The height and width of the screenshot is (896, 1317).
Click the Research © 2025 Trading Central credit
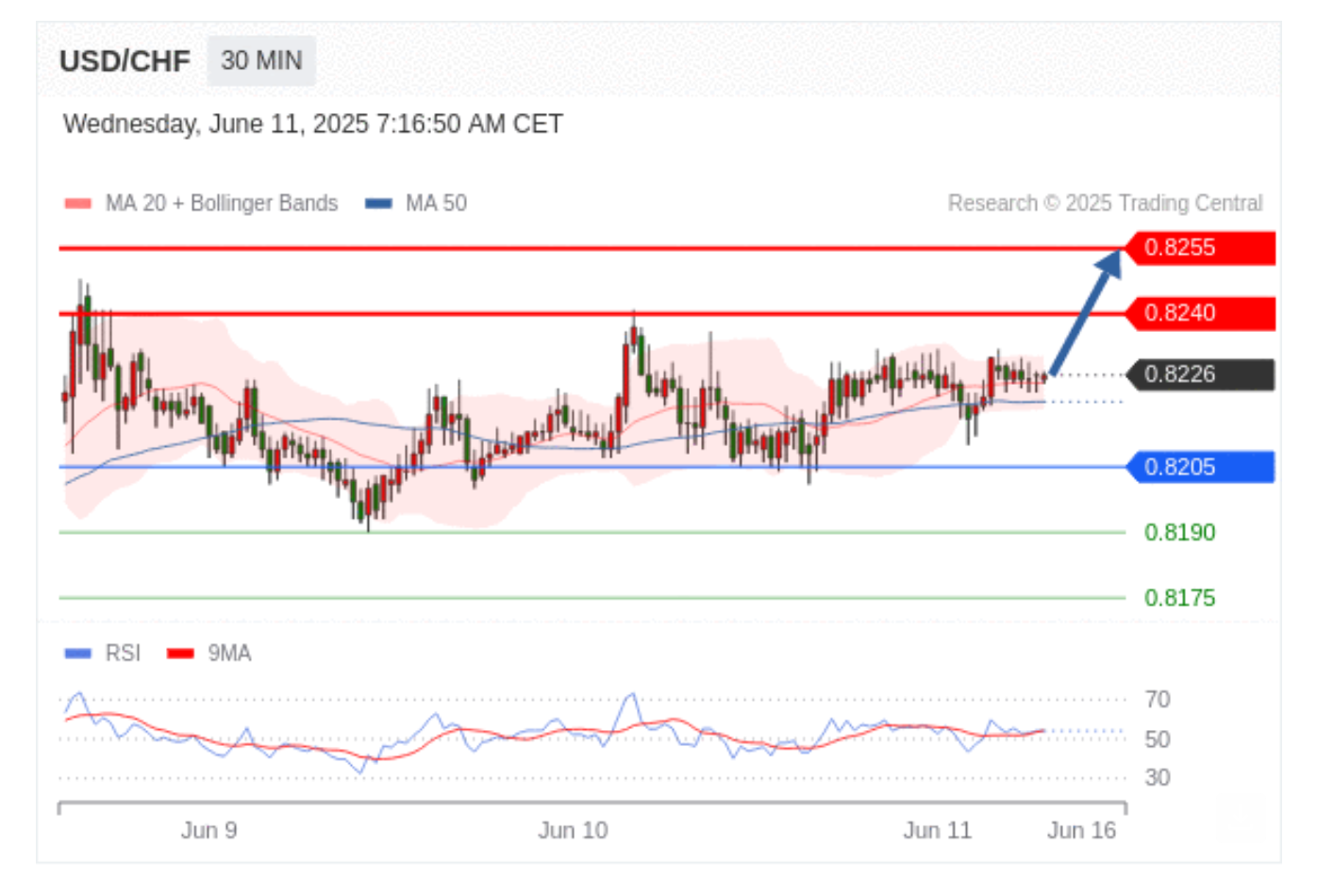pos(1105,204)
